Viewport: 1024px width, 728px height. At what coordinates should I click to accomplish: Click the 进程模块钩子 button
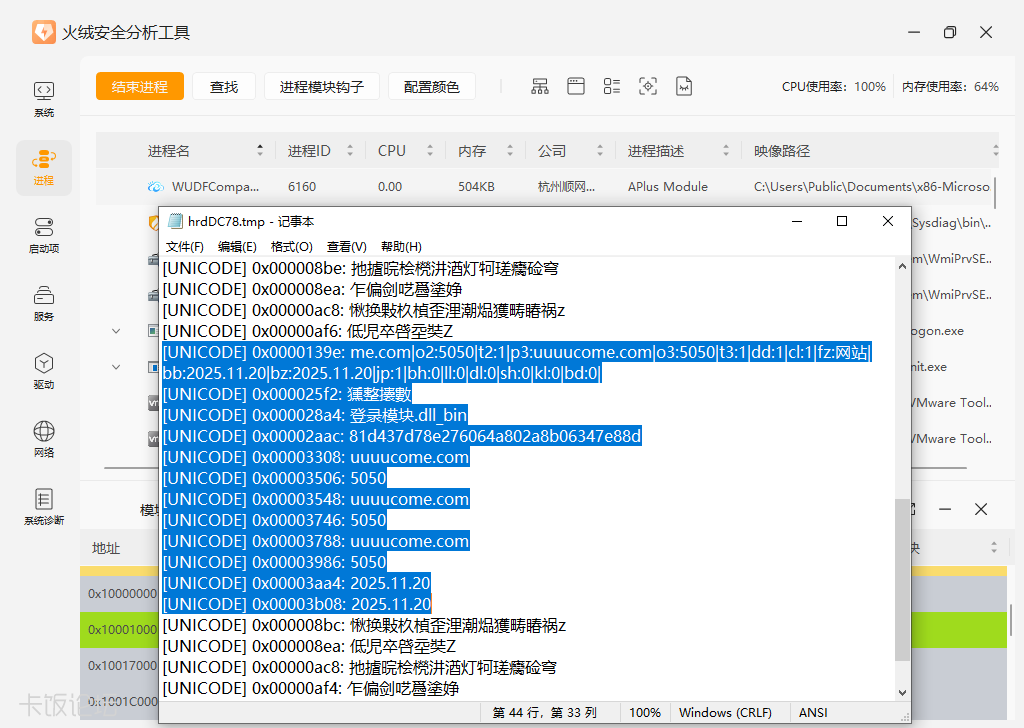(321, 87)
